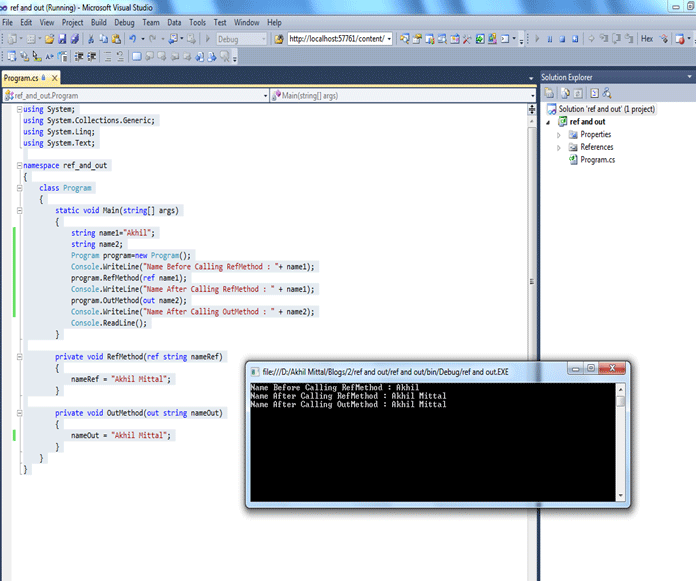Viewport: 696px width, 581px height.
Task: Click the Refresh icon in Solution Explorer
Action: click(x=579, y=93)
